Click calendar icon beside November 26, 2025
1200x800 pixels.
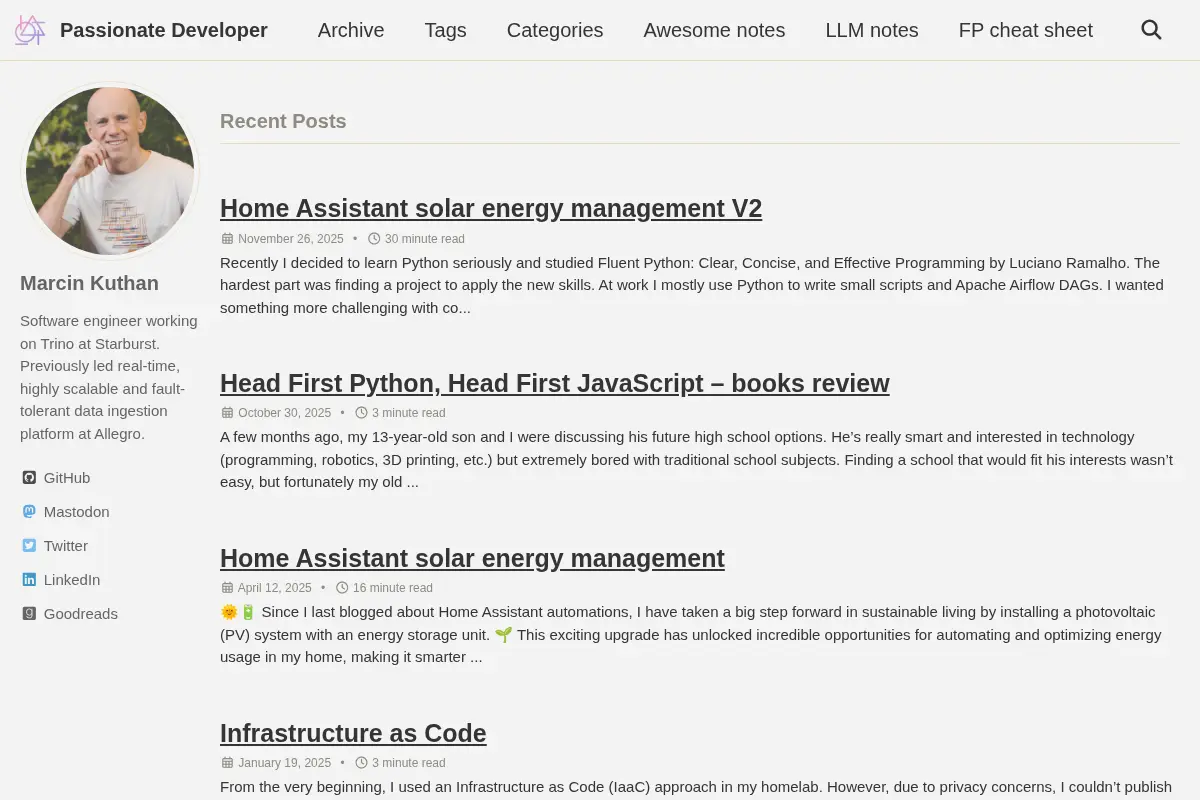(x=227, y=239)
